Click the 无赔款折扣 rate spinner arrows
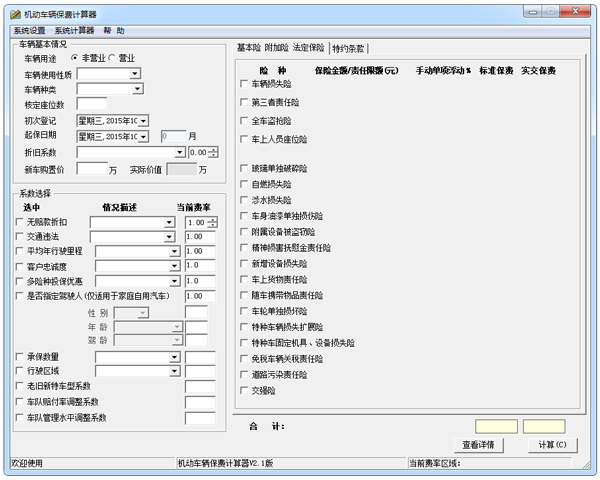Screen dimensions: 600x480 click(x=213, y=222)
